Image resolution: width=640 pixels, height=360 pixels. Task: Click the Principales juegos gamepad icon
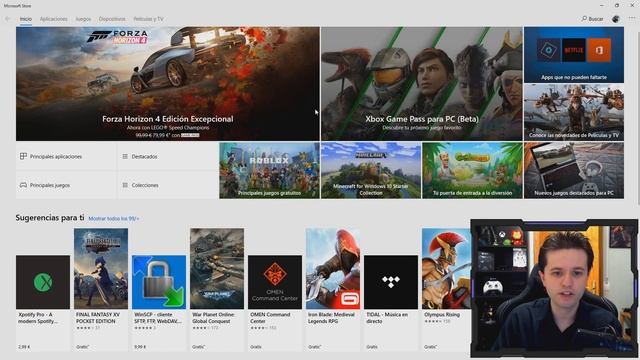[23, 185]
